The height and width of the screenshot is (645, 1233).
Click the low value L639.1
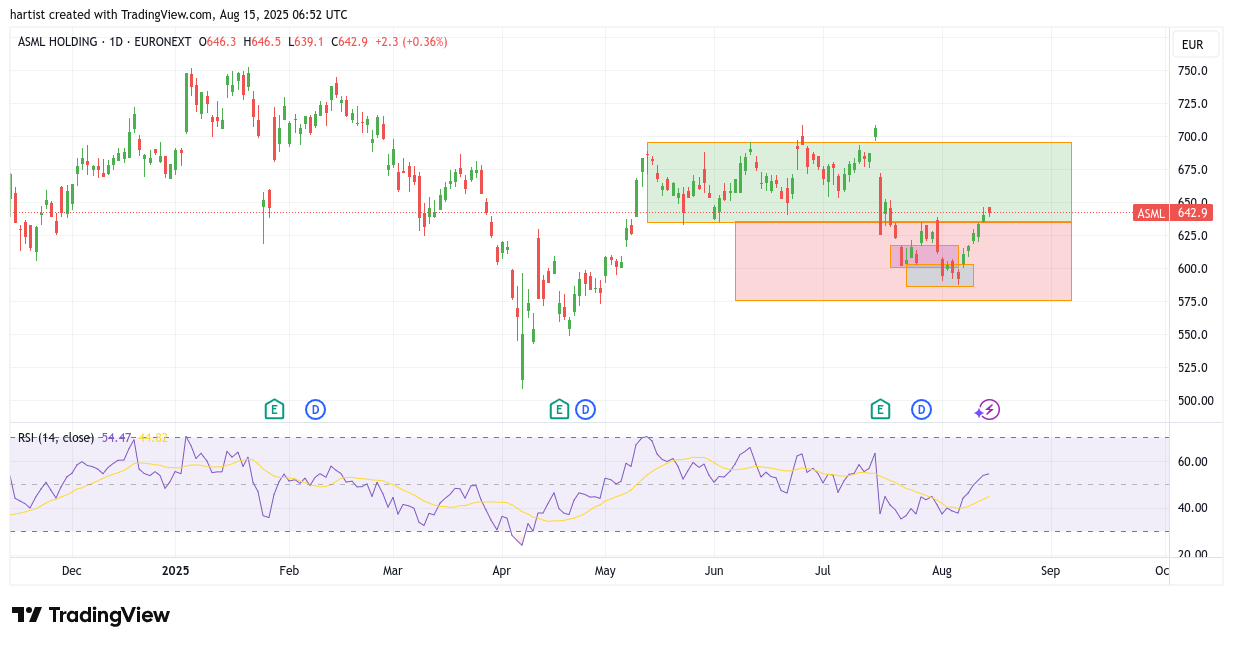coord(305,42)
